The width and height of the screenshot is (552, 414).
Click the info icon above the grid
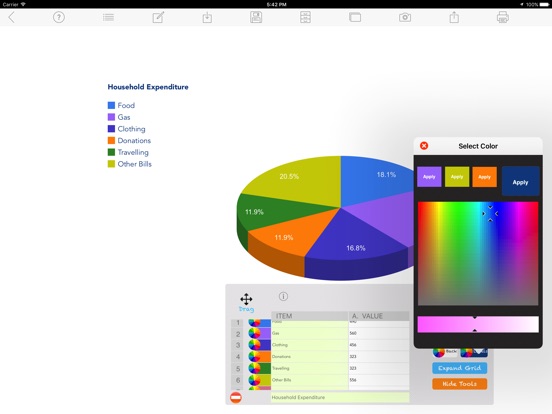[283, 296]
